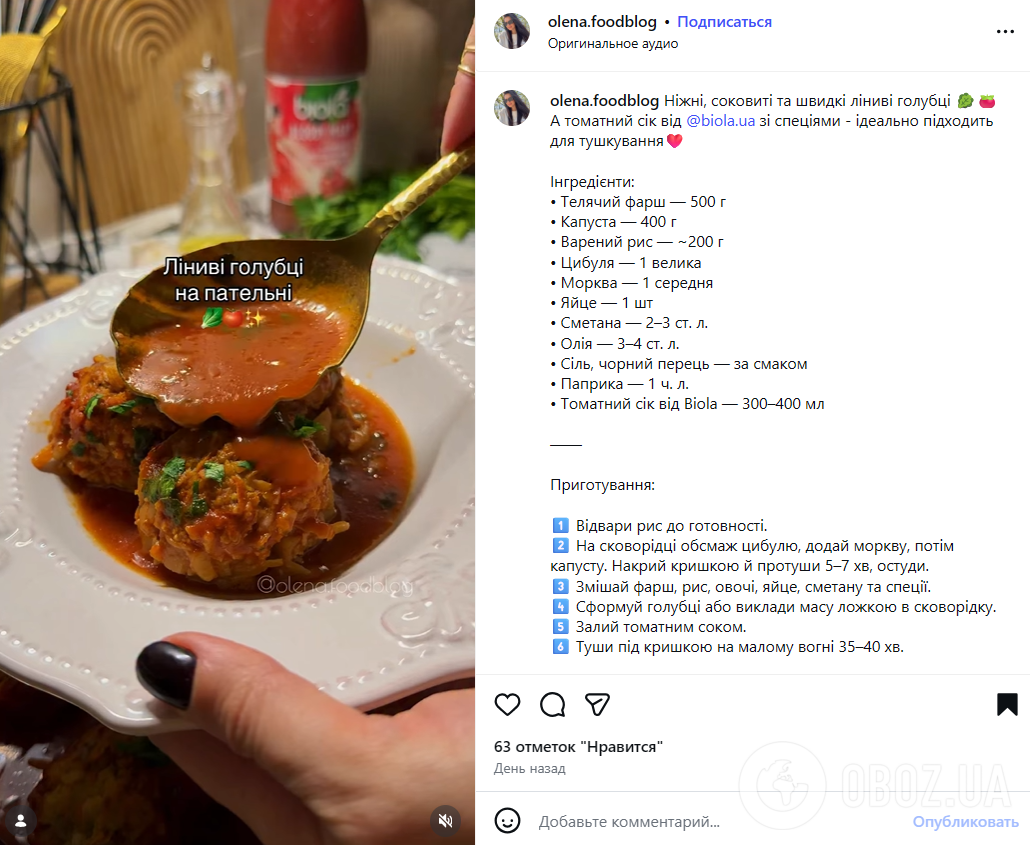Click the Подписаться follow link
Screen dimensions: 1030x845
pyautogui.click(x=724, y=22)
